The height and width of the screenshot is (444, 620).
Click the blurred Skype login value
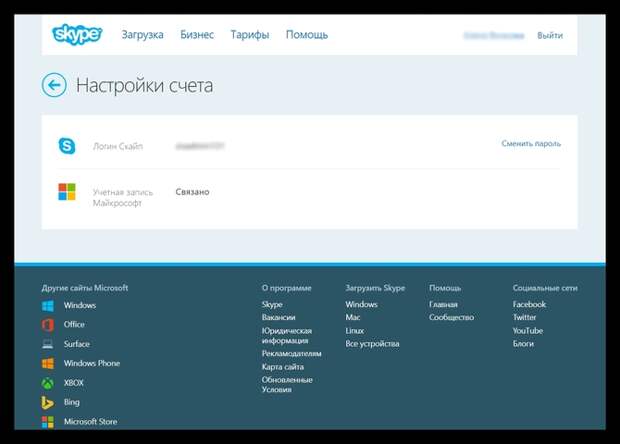tap(200, 146)
